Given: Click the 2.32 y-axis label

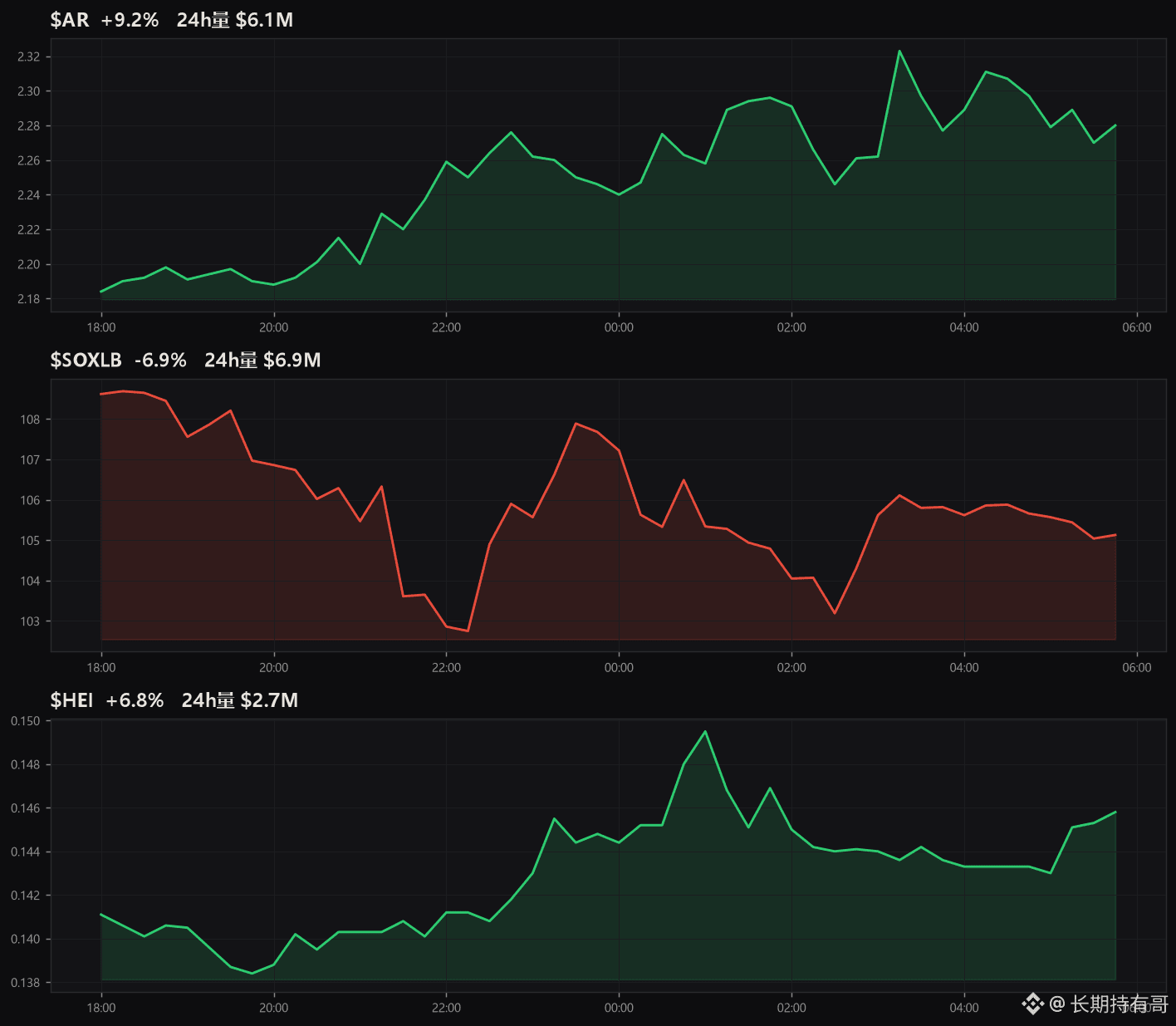Looking at the screenshot, I should click(28, 56).
